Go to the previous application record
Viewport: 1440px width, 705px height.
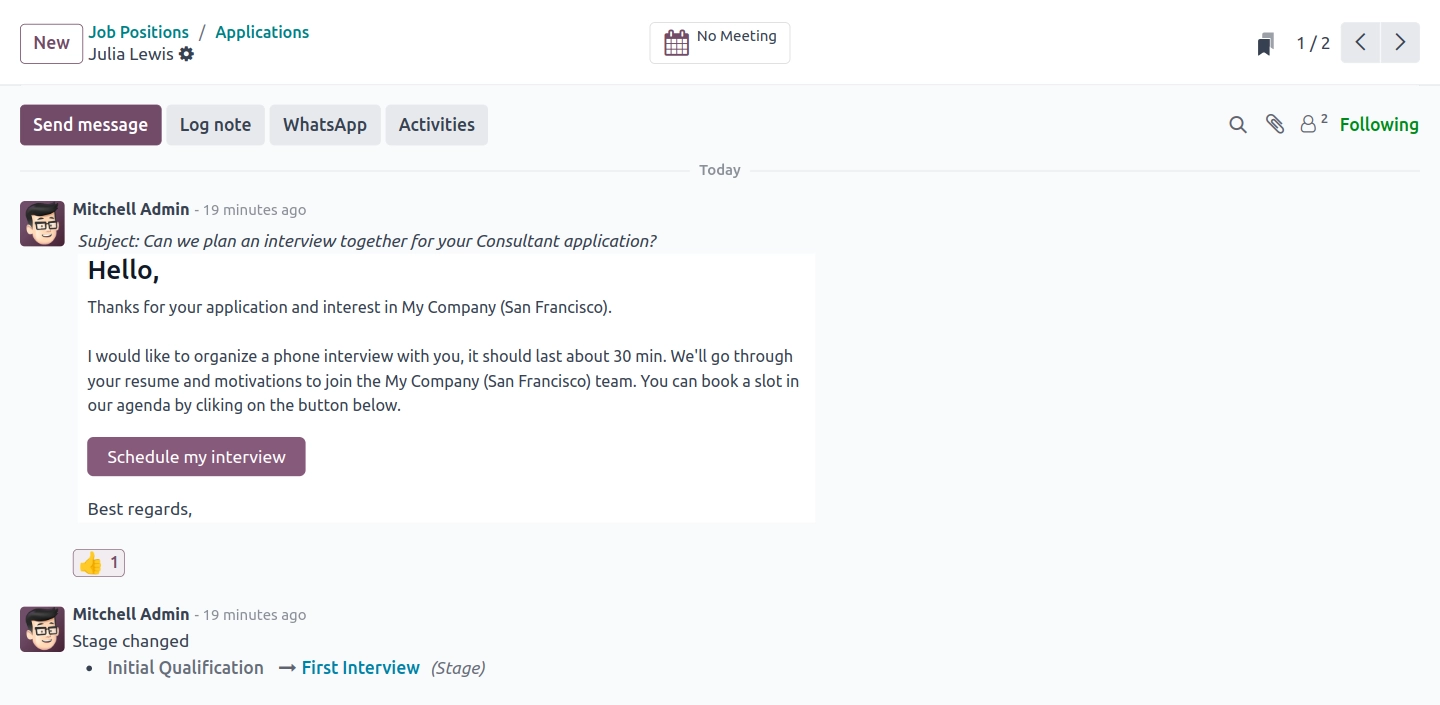coord(1360,43)
